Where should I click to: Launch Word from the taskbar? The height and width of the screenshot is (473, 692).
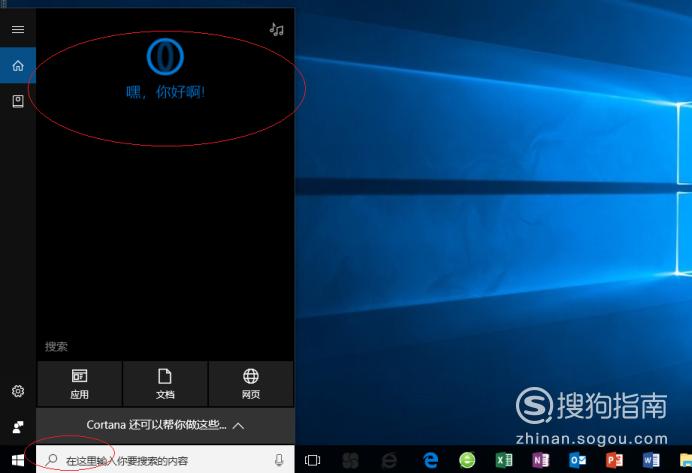(x=651, y=460)
